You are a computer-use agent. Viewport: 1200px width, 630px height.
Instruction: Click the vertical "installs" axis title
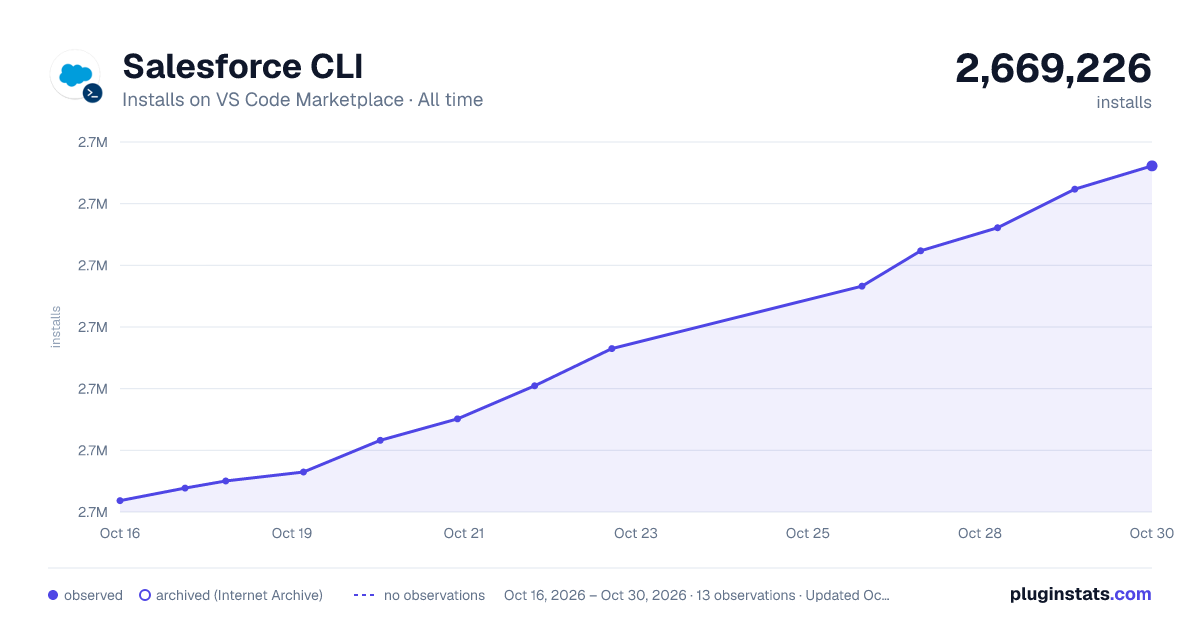pos(56,327)
